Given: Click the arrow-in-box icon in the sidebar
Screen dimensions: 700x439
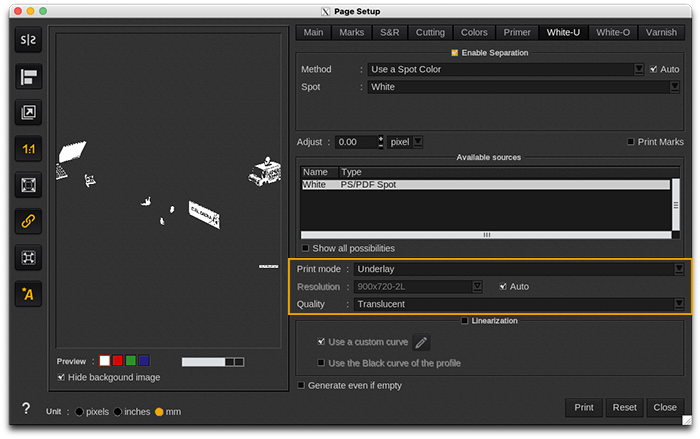Looking at the screenshot, I should 27,113.
